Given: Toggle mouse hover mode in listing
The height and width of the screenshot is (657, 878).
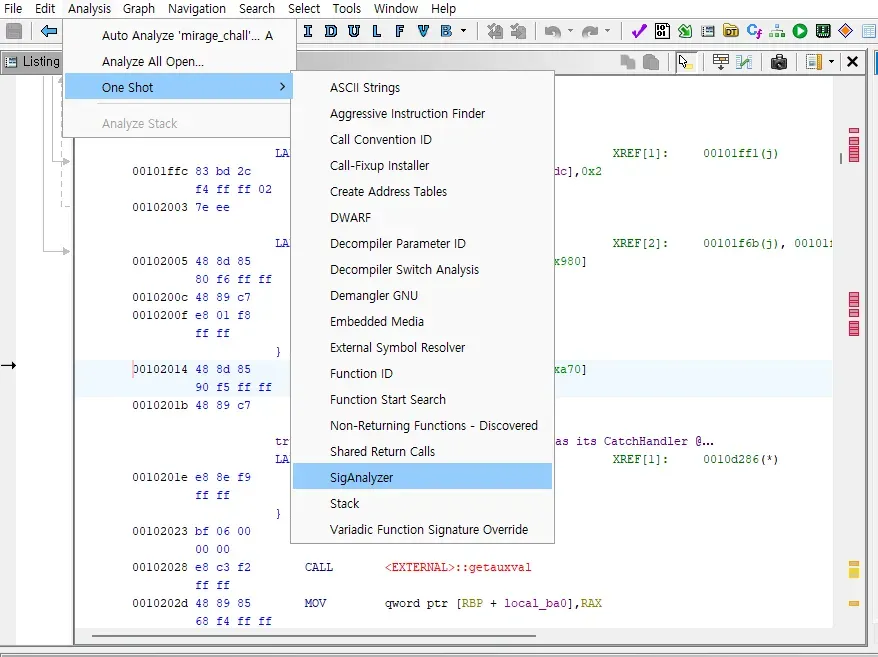Looking at the screenshot, I should [x=685, y=62].
